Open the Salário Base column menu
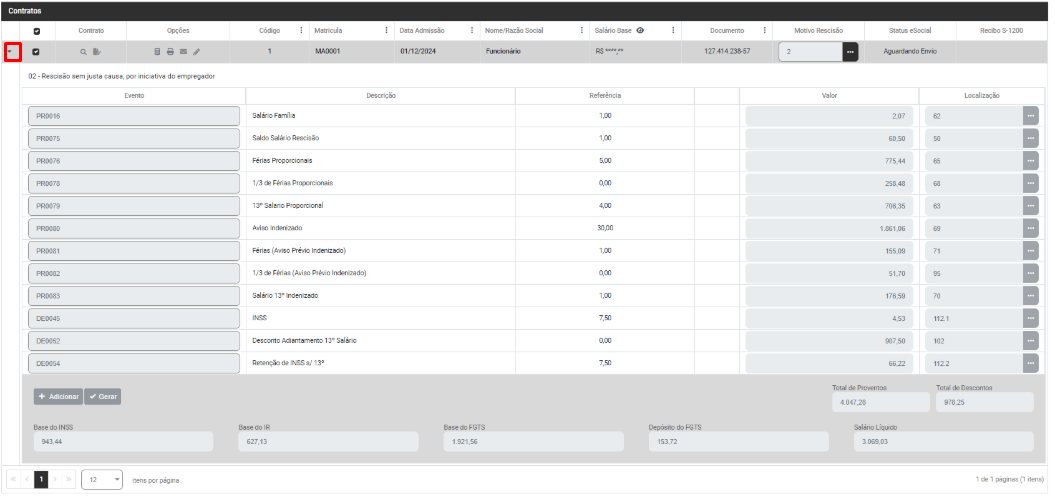 pos(673,31)
